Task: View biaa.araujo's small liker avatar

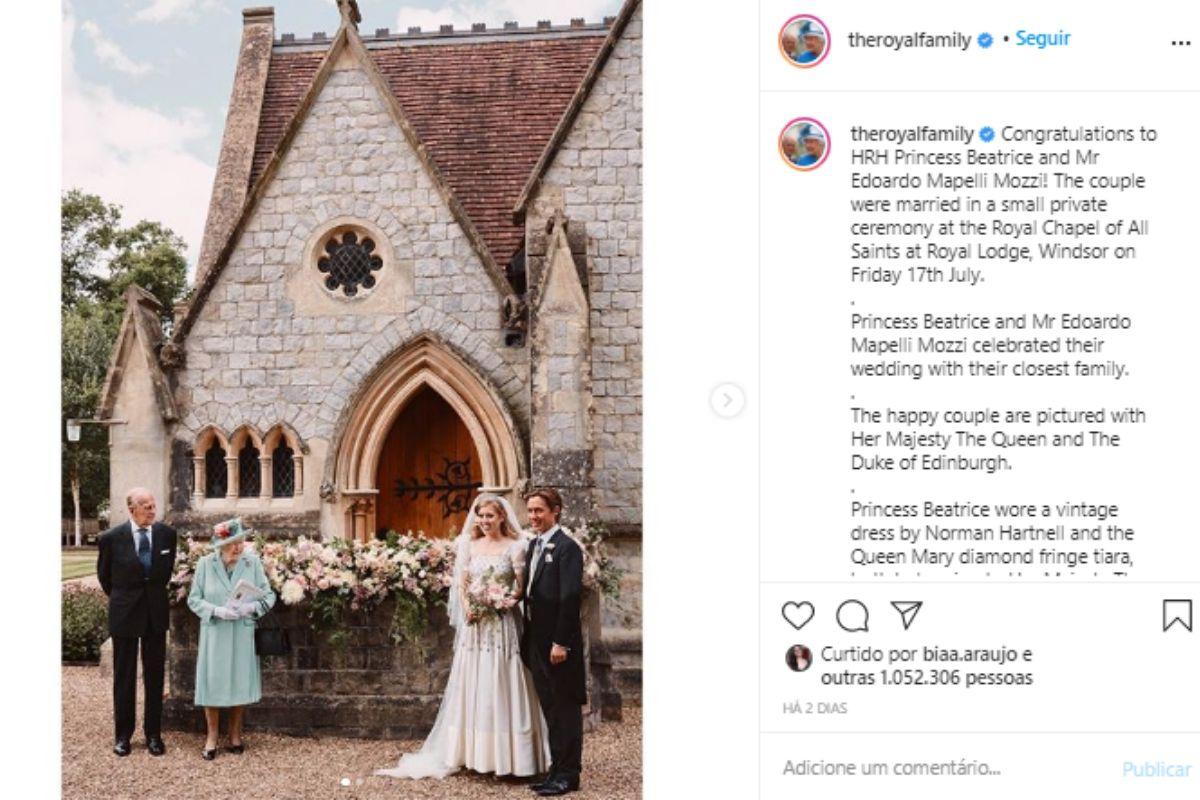Action: click(798, 657)
